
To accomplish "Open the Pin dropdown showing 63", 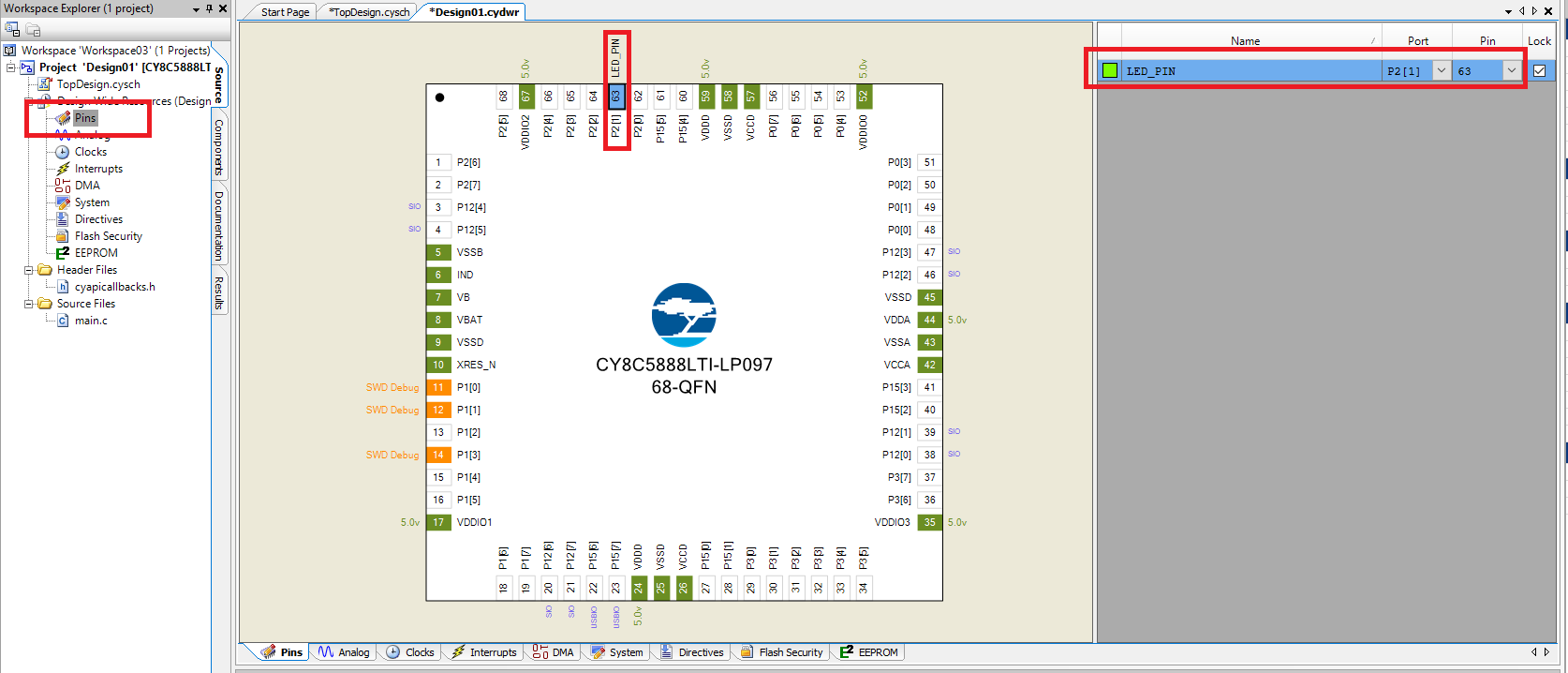I will (1511, 70).
